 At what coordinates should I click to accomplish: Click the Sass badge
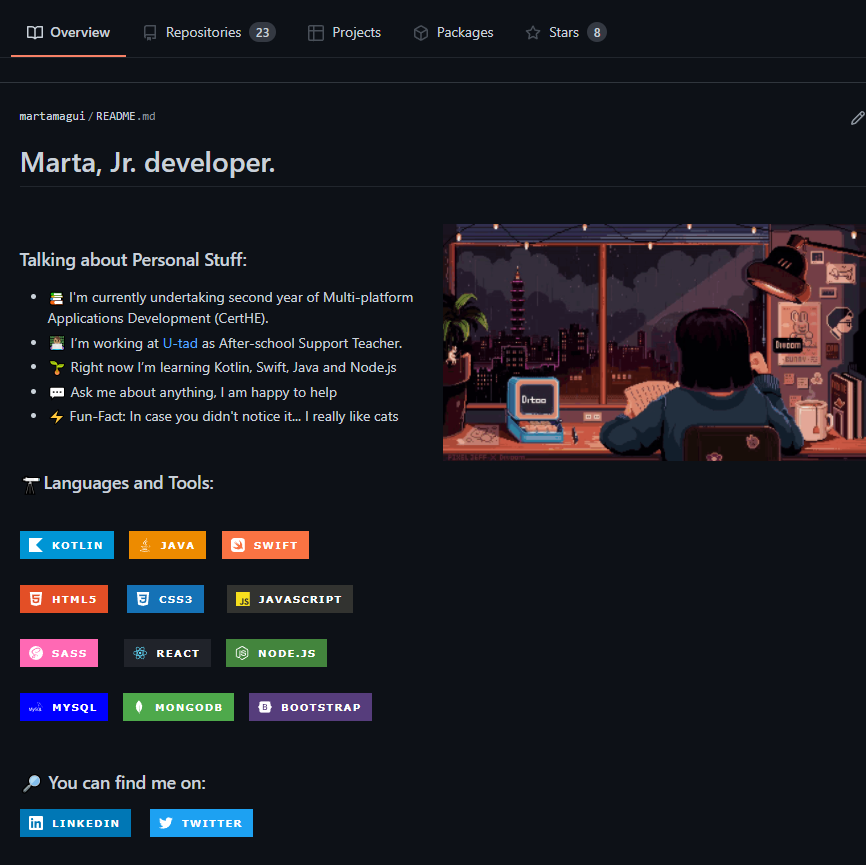59,653
